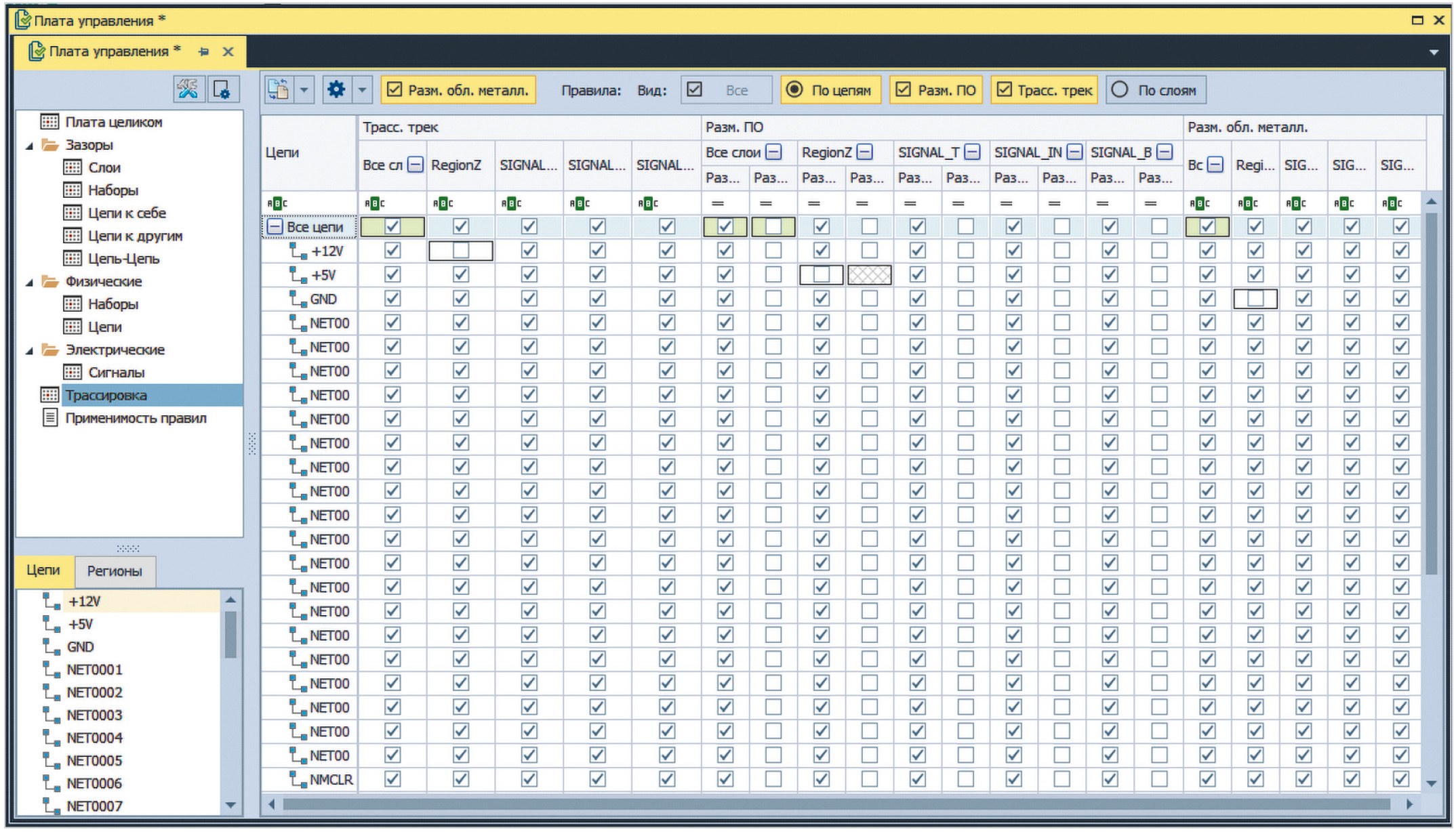Switch to the Регионы tab
The image size is (1456, 832).
[x=115, y=571]
